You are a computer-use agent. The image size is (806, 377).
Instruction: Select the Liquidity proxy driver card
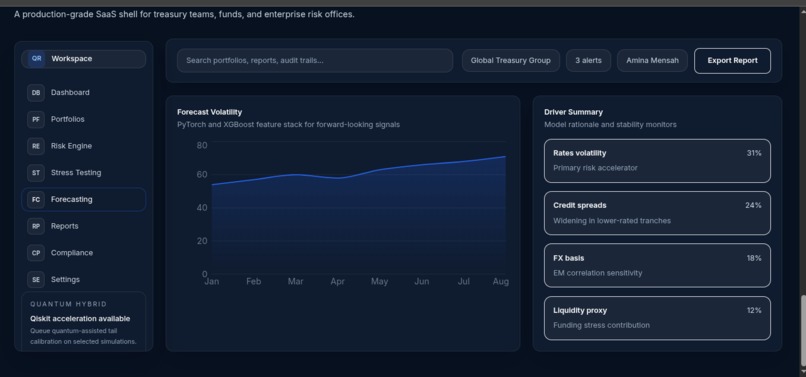coord(657,318)
